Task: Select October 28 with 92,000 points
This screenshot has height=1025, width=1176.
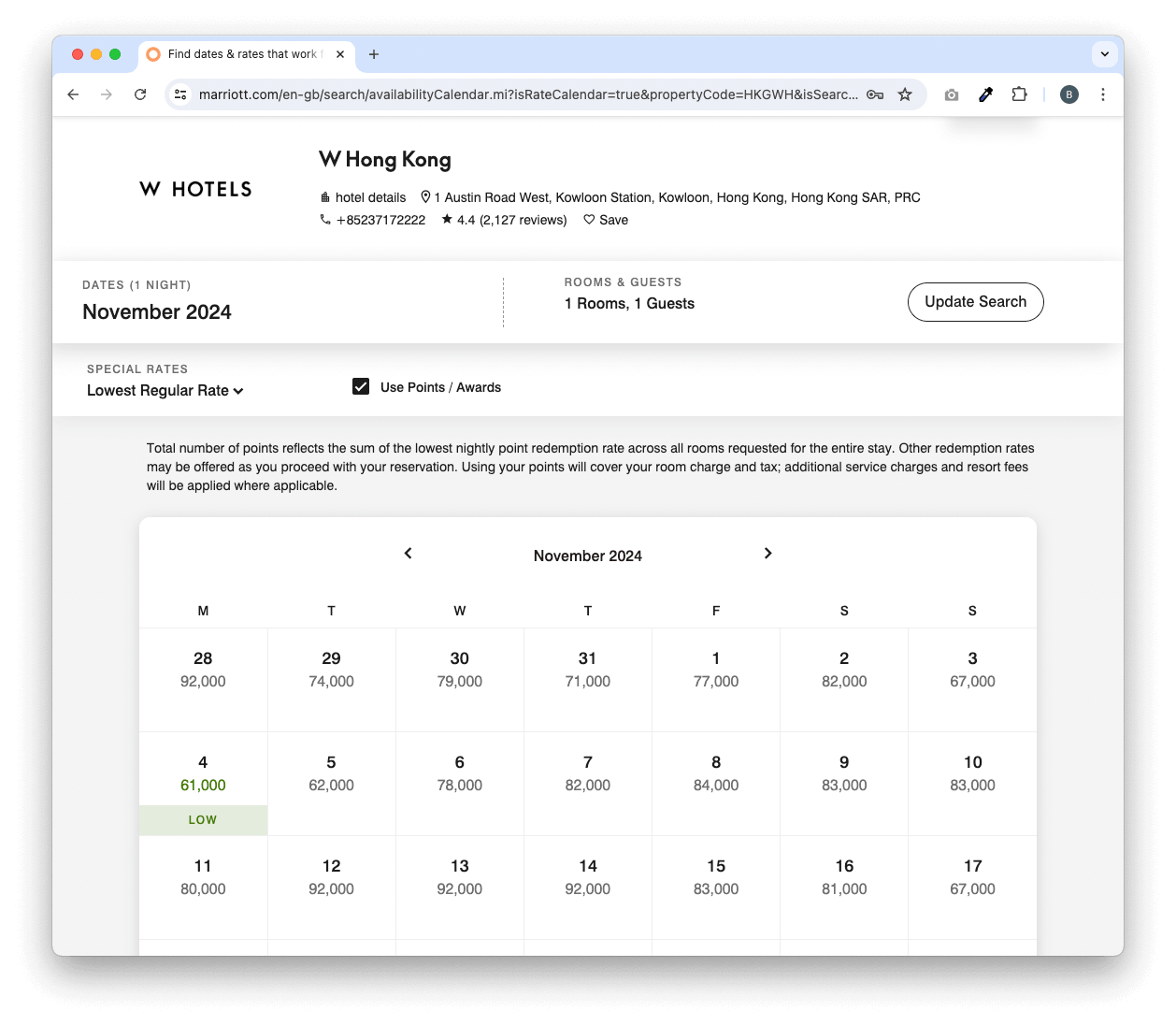Action: [203, 680]
